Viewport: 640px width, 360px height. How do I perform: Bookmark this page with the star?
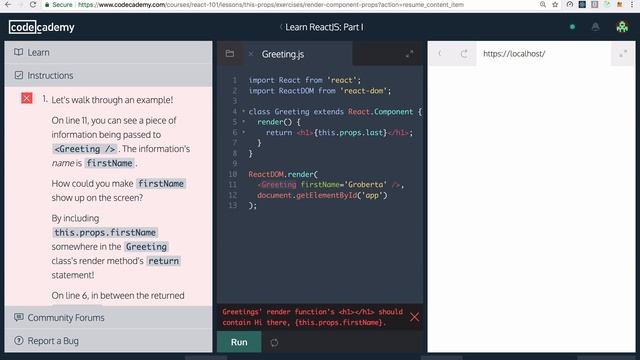pos(555,4)
